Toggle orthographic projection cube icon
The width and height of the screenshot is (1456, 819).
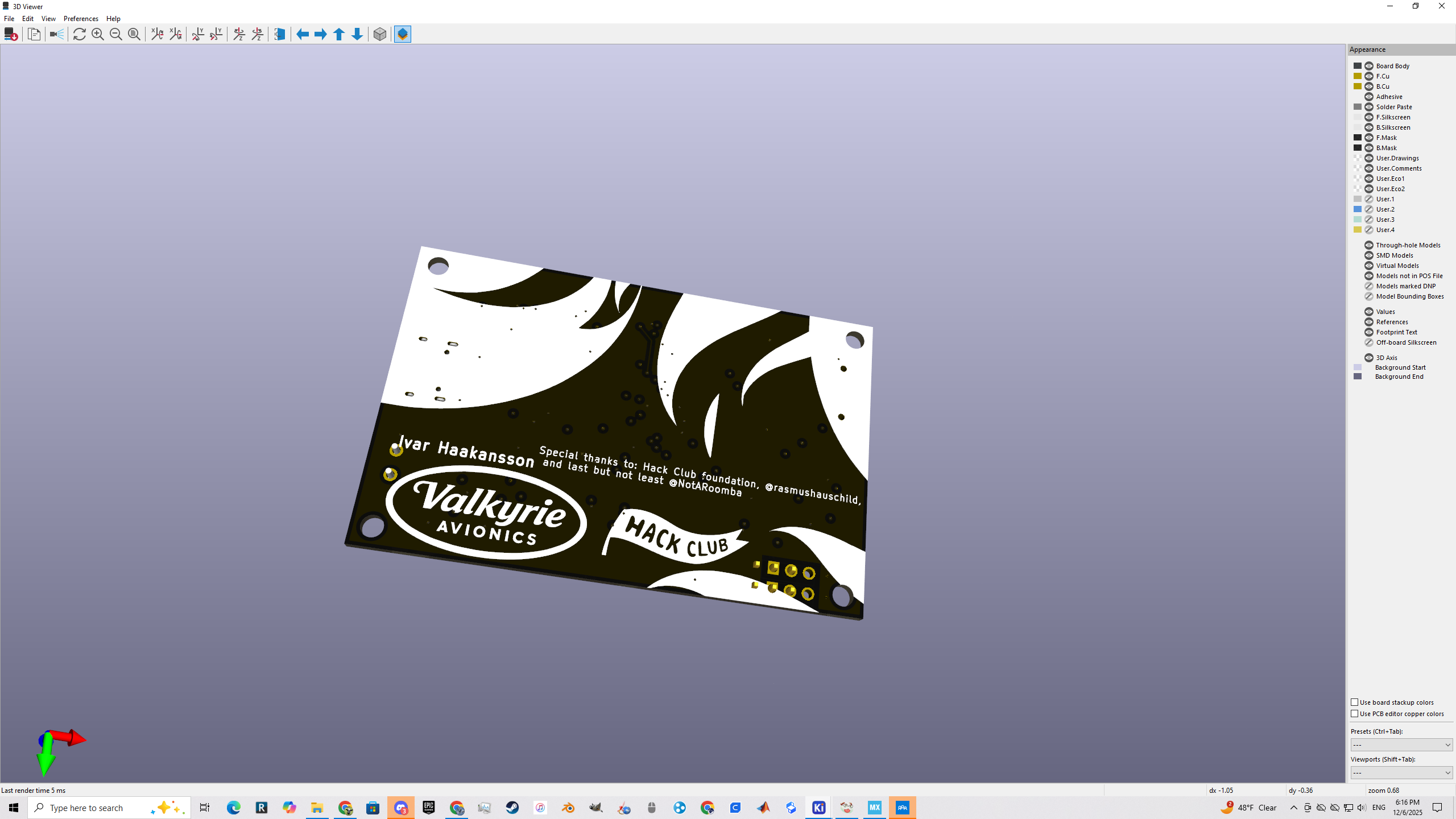(380, 35)
